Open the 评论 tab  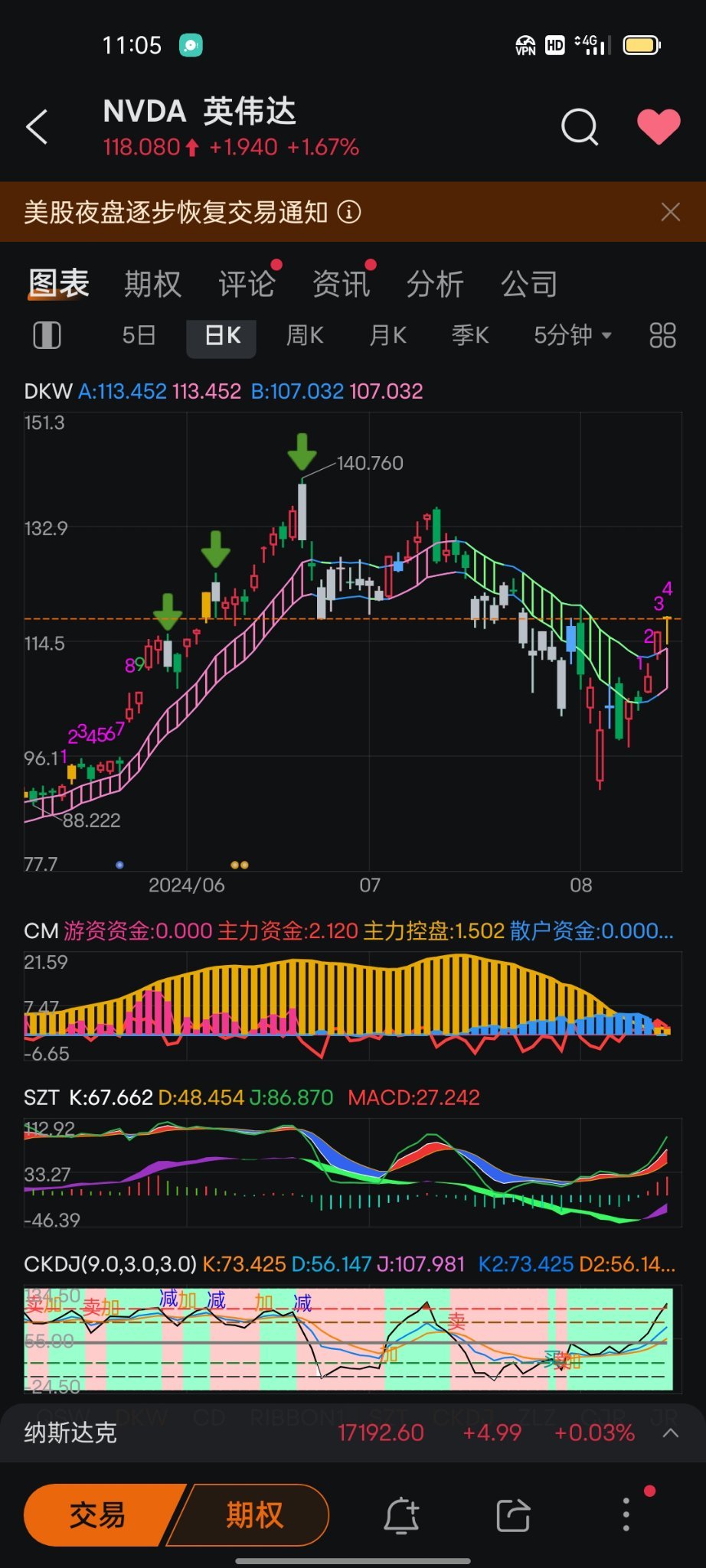click(247, 284)
